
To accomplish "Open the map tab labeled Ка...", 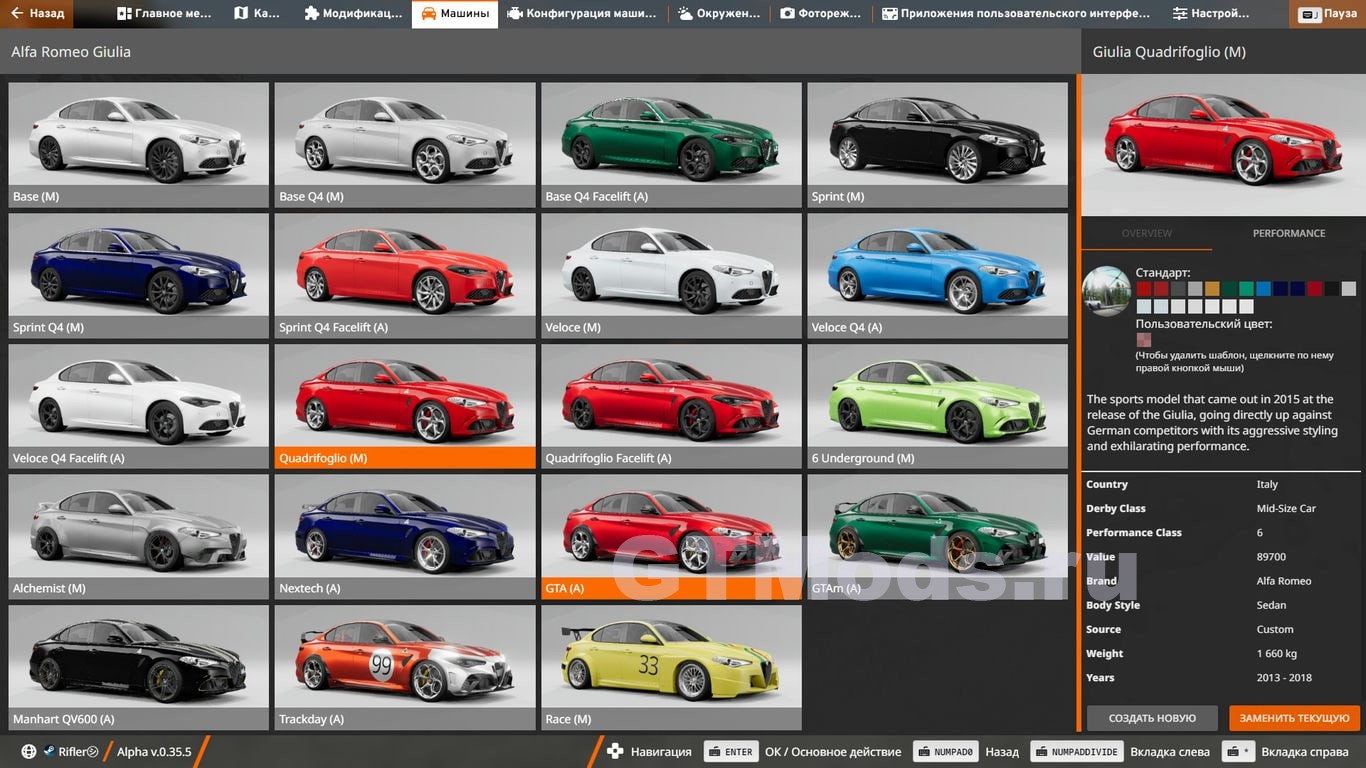I will point(256,14).
